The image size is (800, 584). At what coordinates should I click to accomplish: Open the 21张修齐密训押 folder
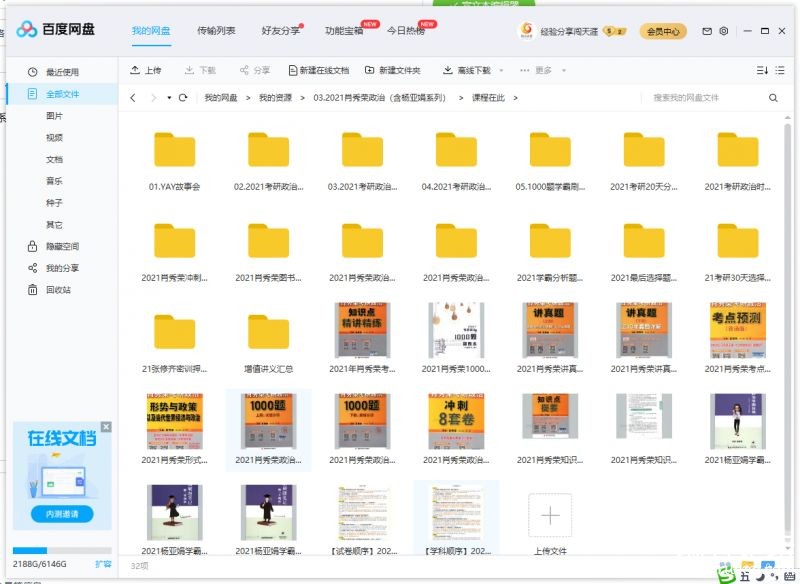click(174, 332)
